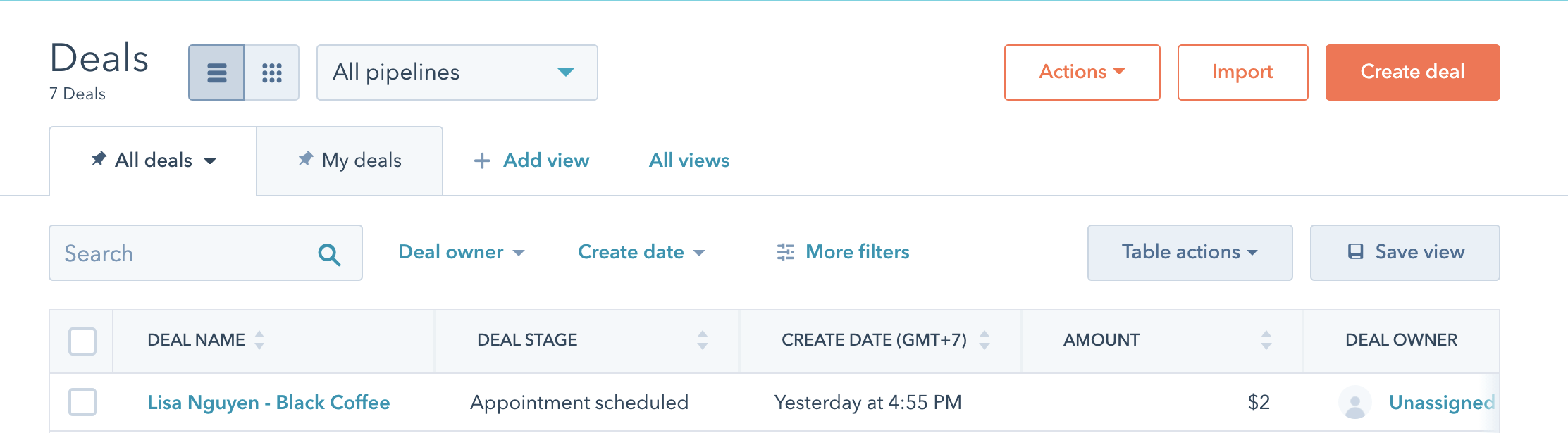
Task: Click the unassigned owner avatar icon
Action: [1354, 403]
